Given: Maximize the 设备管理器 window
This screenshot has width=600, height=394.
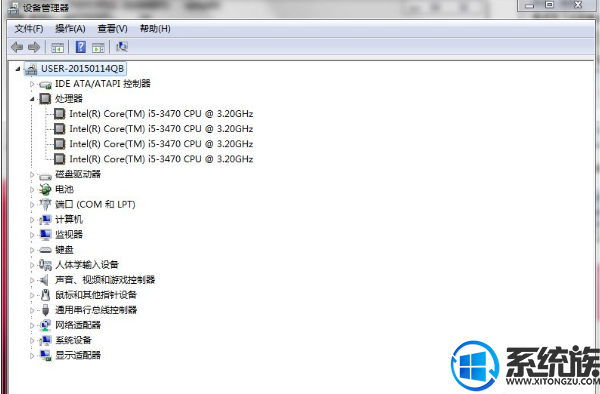Looking at the screenshot, I should point(549,5).
